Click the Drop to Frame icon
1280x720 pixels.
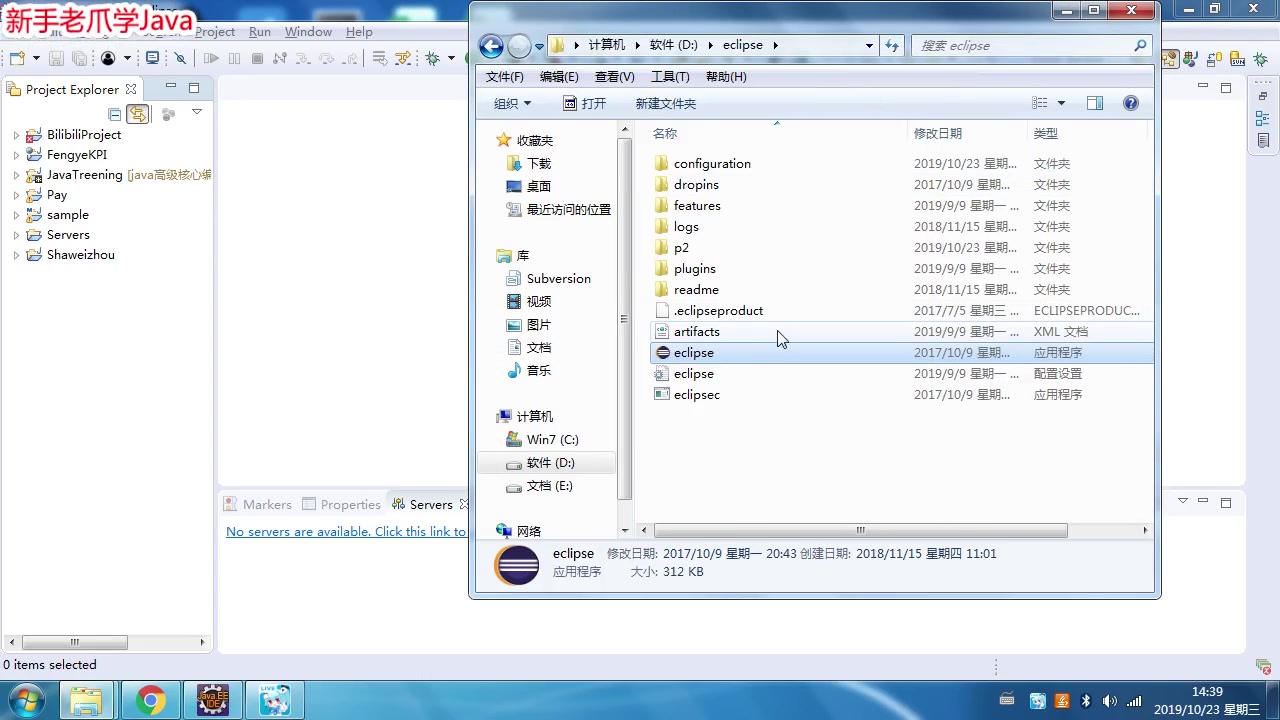[x=380, y=59]
